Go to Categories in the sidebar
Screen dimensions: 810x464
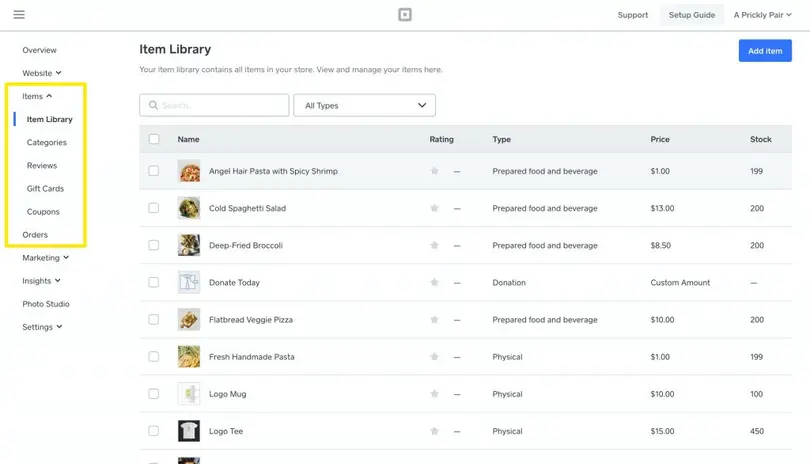click(47, 143)
